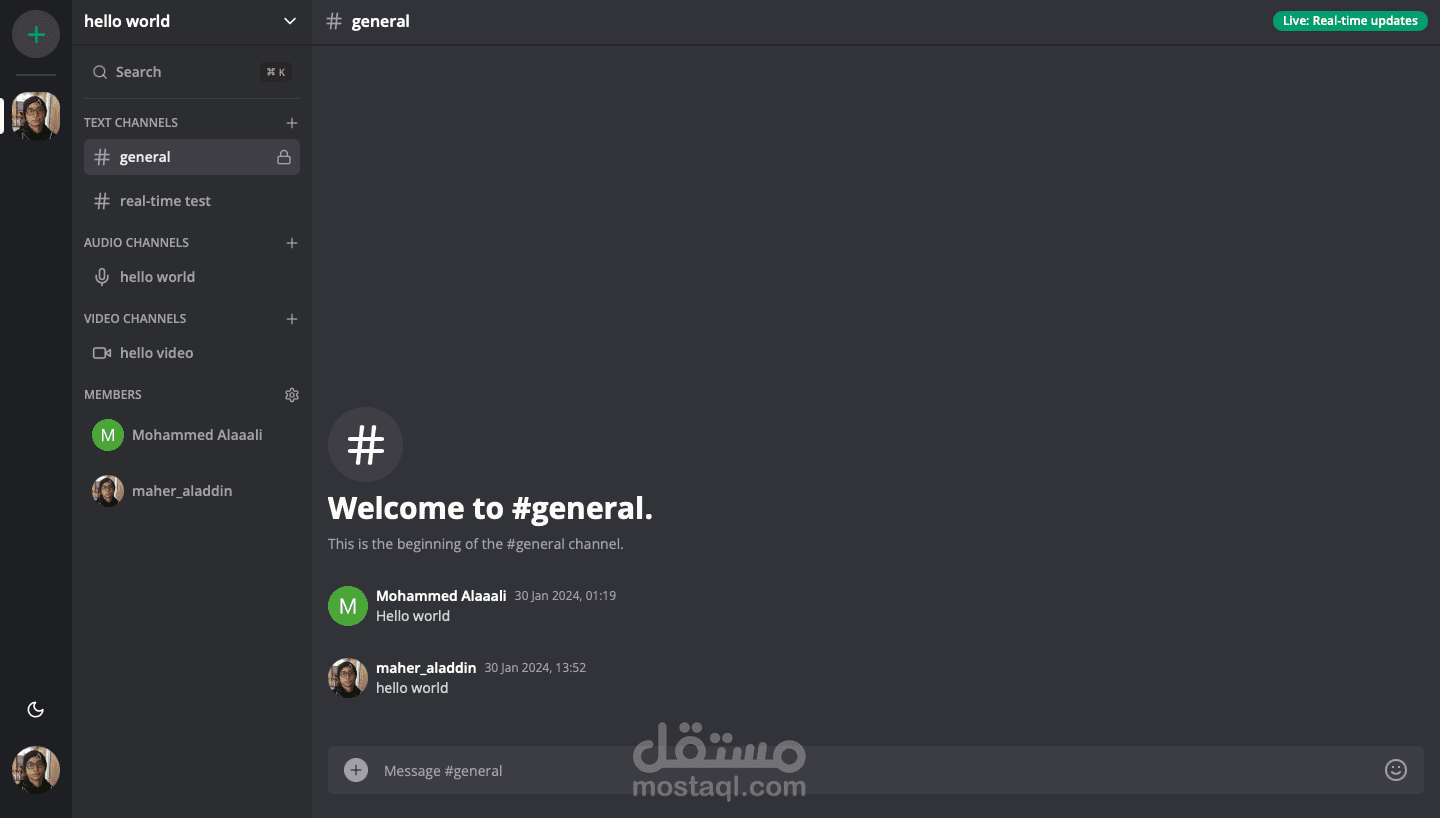Add a new video channel with plus icon

click(292, 319)
